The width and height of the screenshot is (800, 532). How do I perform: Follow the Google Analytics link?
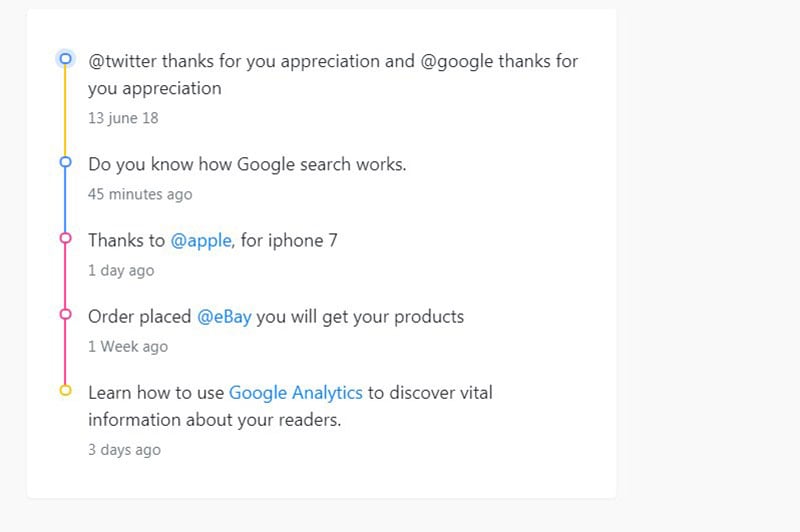click(296, 393)
